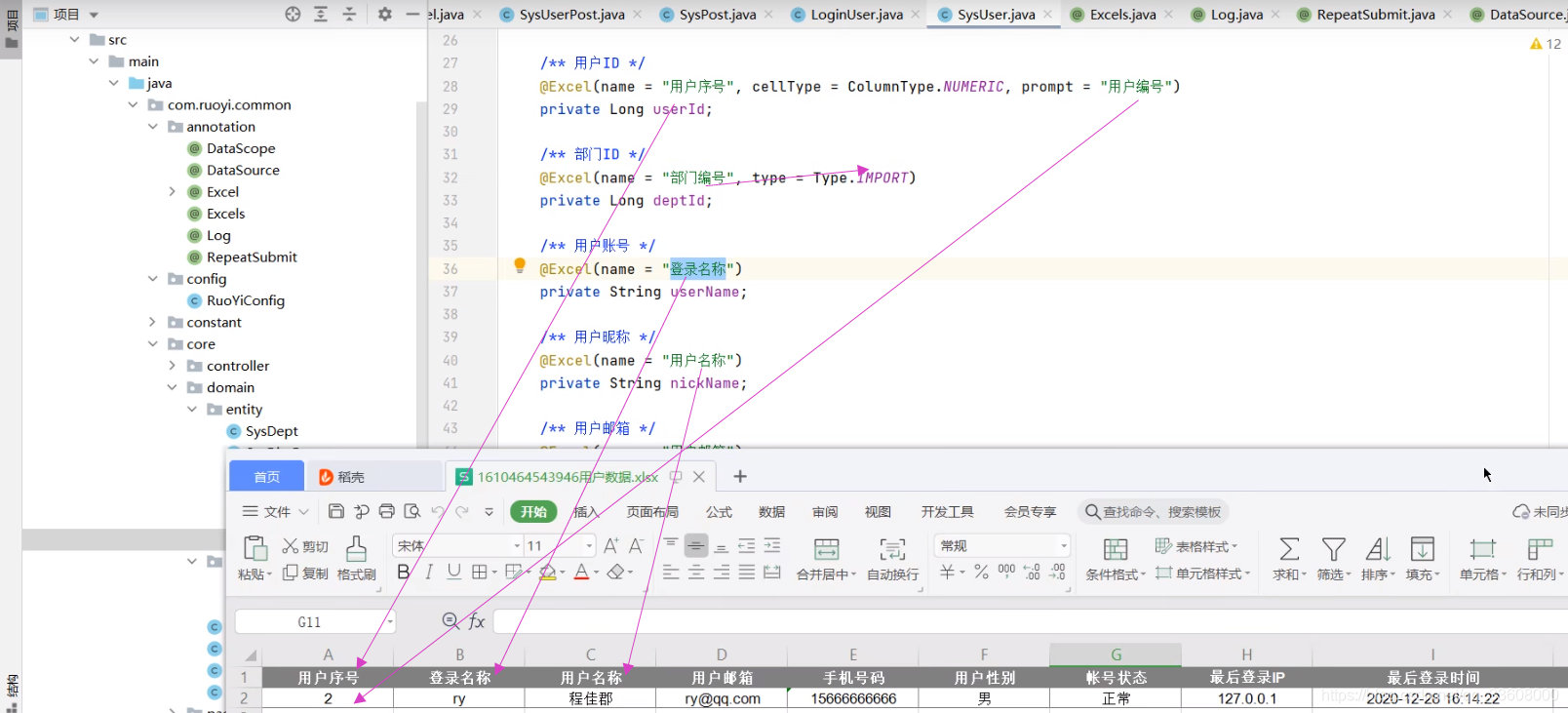Screen dimensions: 1568x713
Task: Click the IntelliJ collapse all icon
Action: point(349,14)
